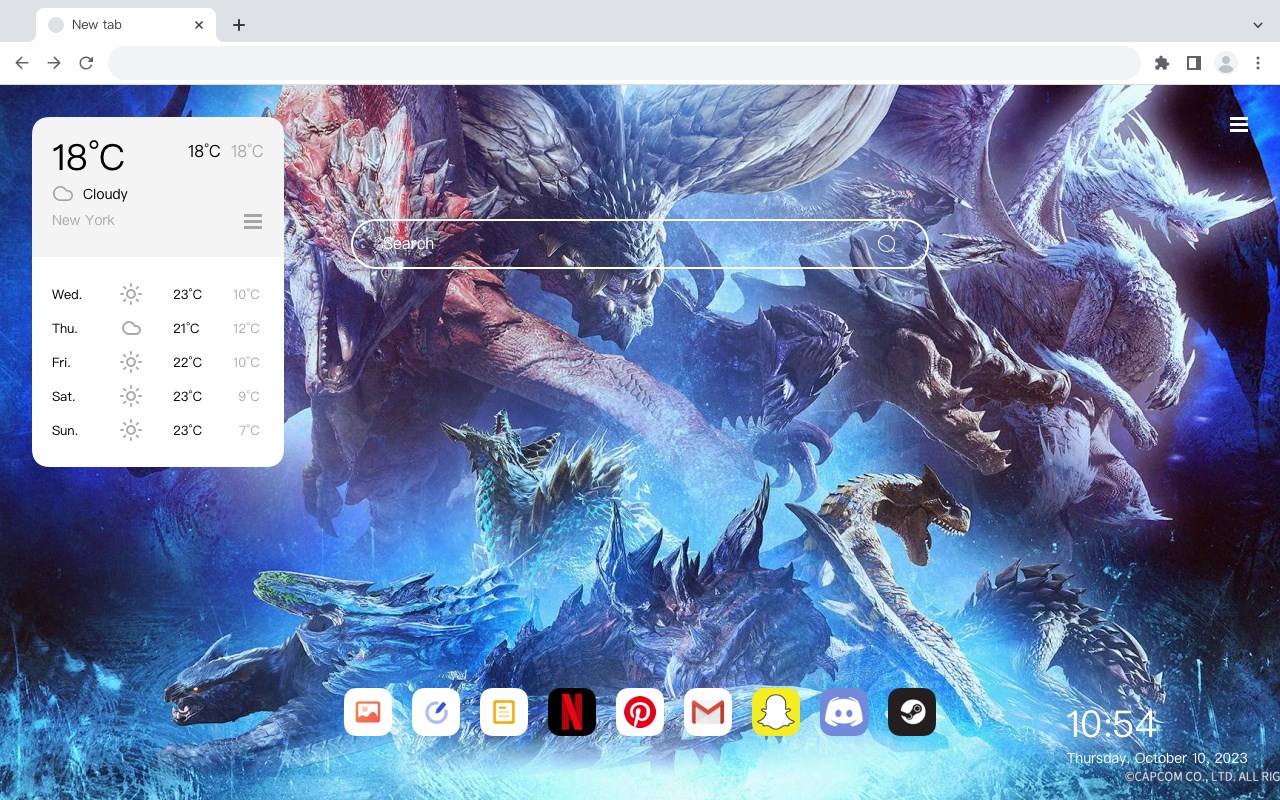The width and height of the screenshot is (1280, 800).
Task: Click into the Search input box
Action: pos(640,244)
